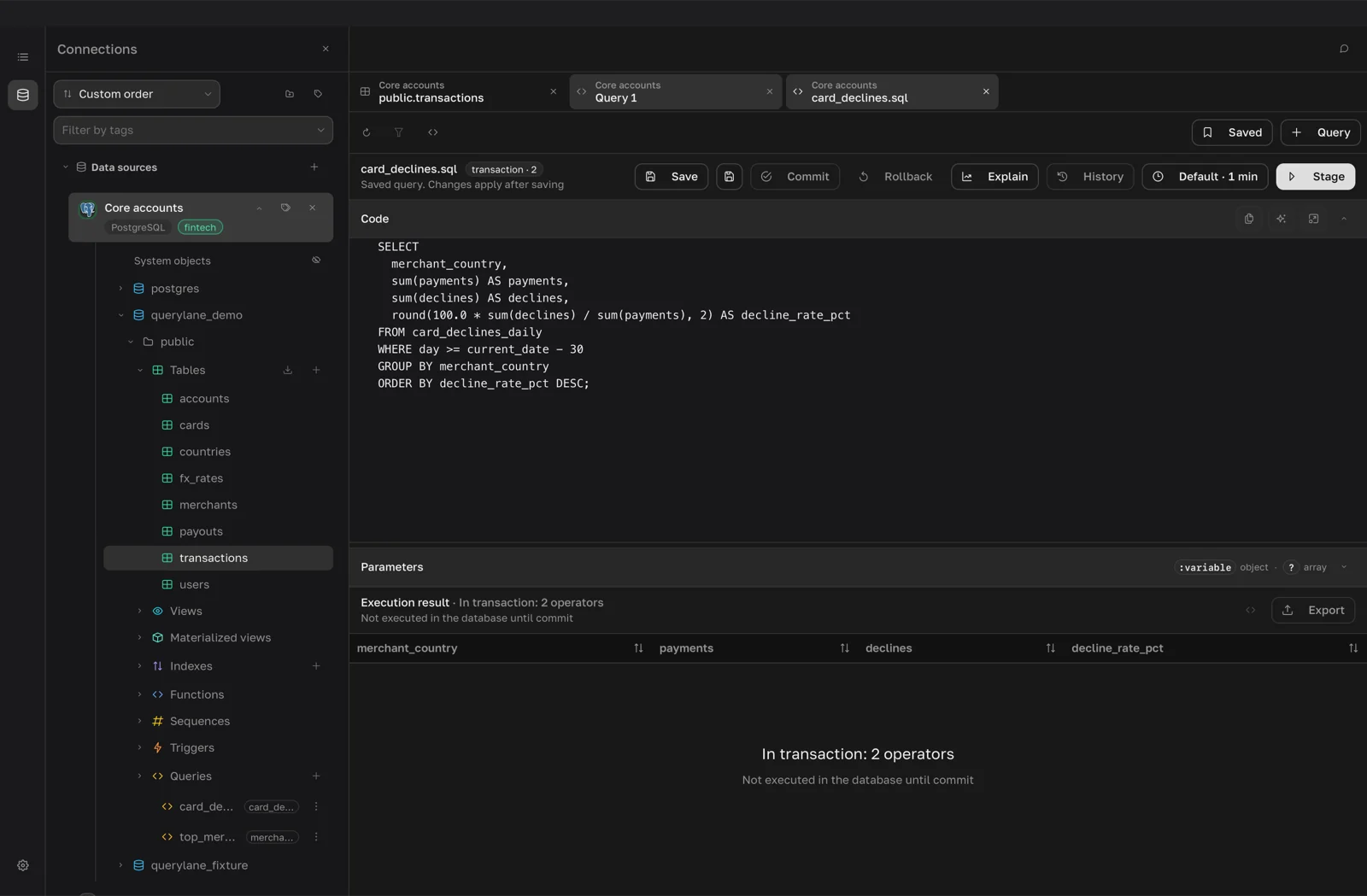Open the database connections sidebar icon

23,95
